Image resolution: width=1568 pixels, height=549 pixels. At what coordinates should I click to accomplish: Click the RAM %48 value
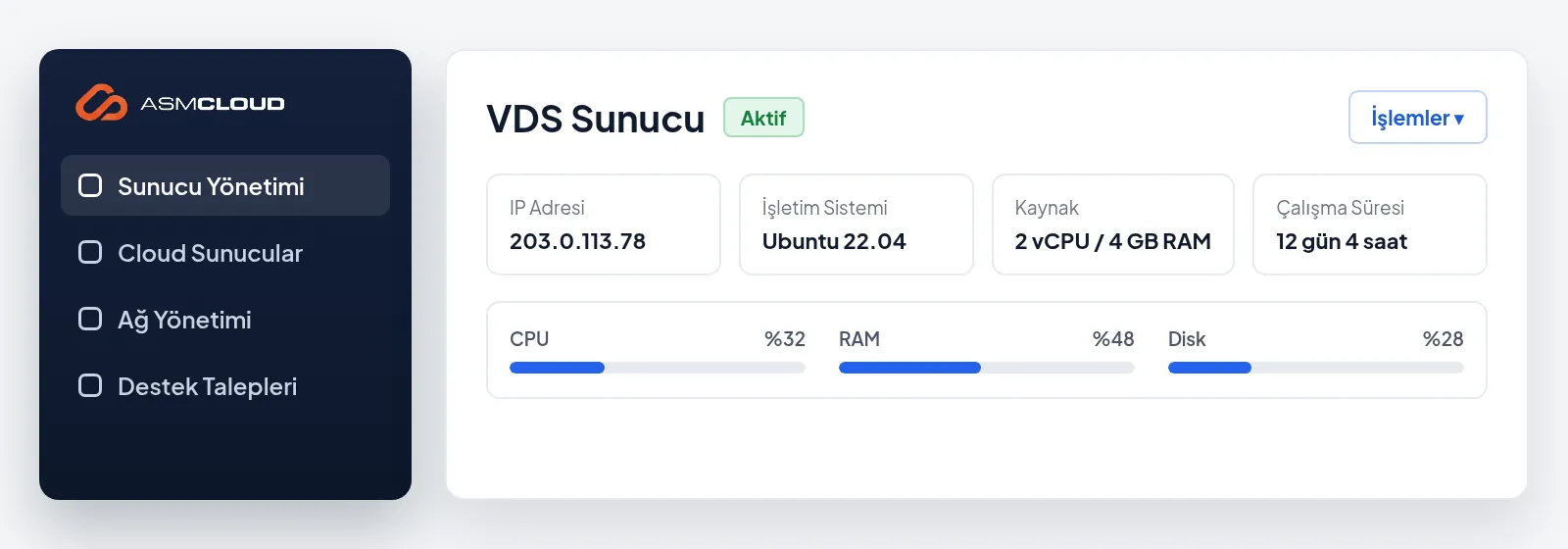(x=1113, y=339)
